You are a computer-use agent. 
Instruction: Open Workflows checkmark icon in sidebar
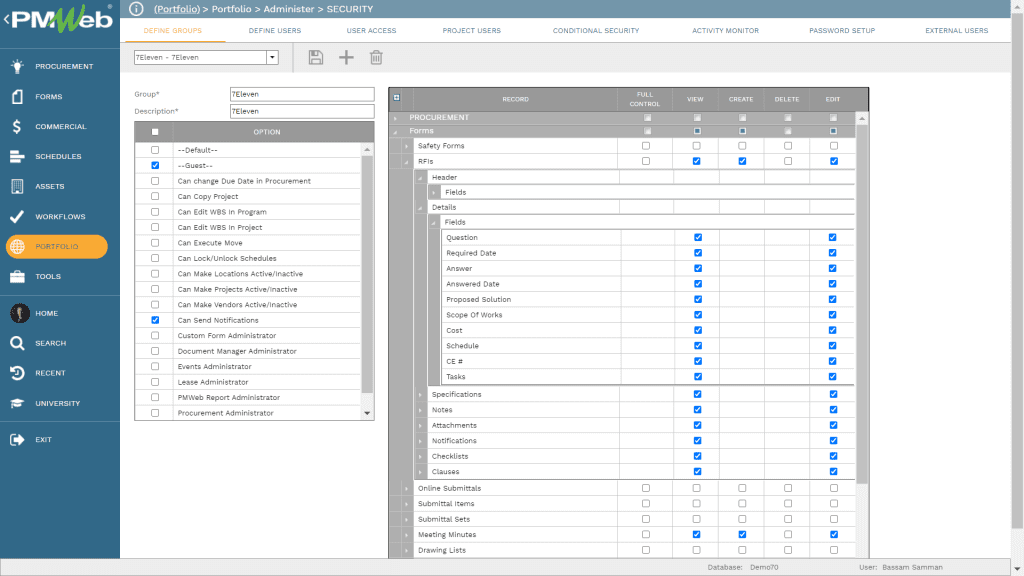(x=18, y=216)
